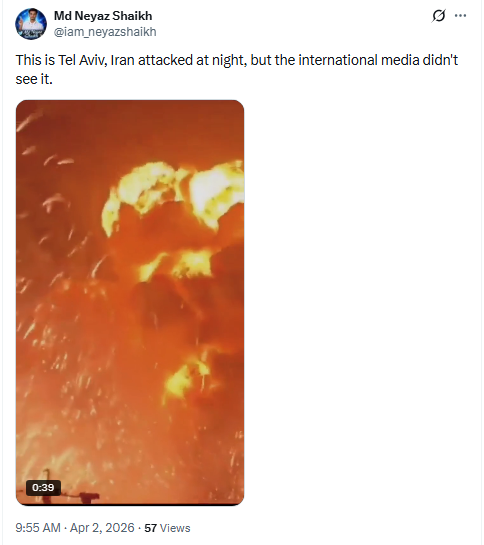Open the three-dot More options menu
484x545 pixels.
click(x=460, y=16)
